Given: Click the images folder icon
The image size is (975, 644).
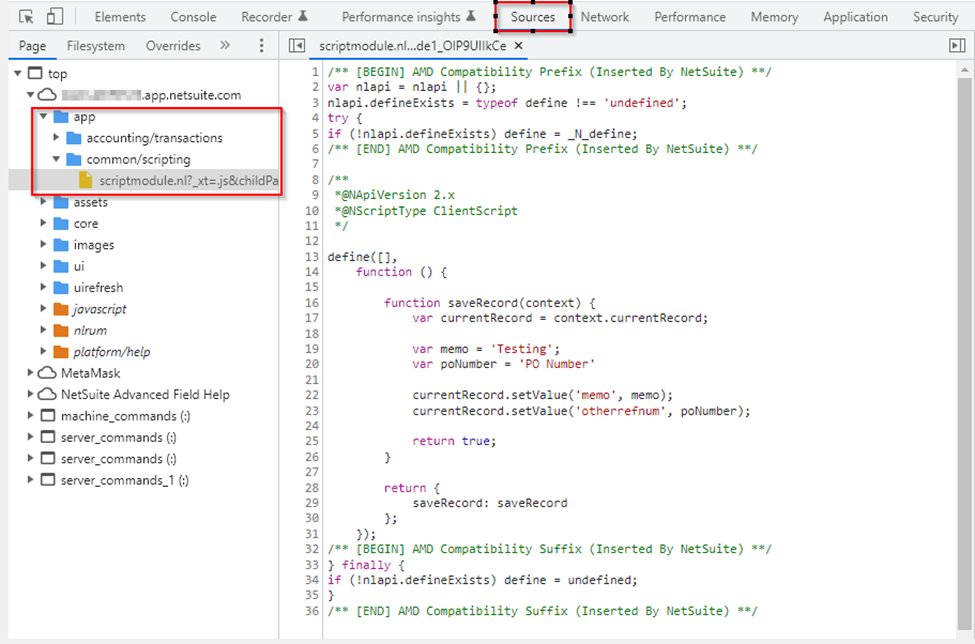Looking at the screenshot, I should pos(61,244).
